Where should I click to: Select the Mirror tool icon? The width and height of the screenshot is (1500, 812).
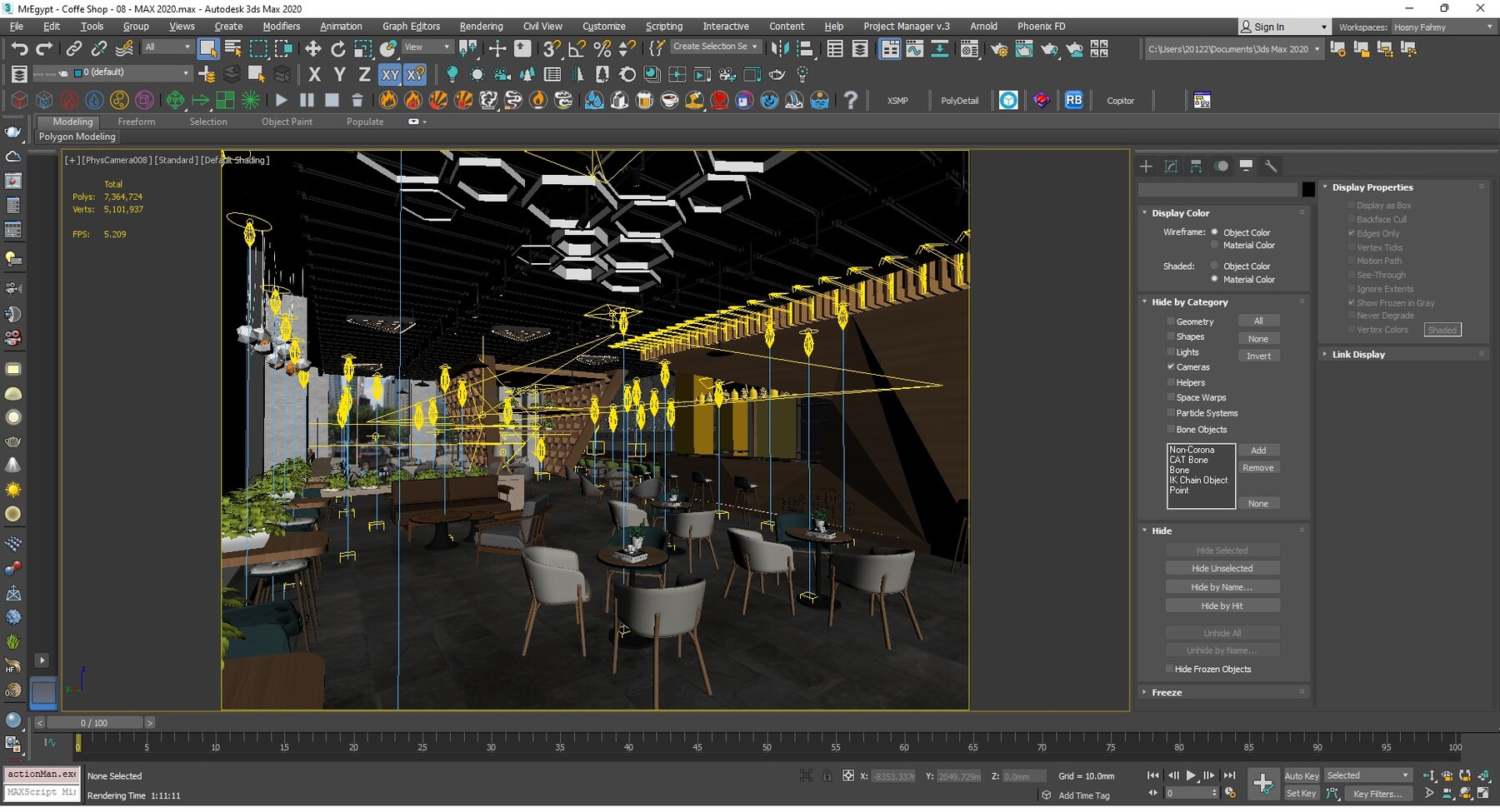point(780,48)
